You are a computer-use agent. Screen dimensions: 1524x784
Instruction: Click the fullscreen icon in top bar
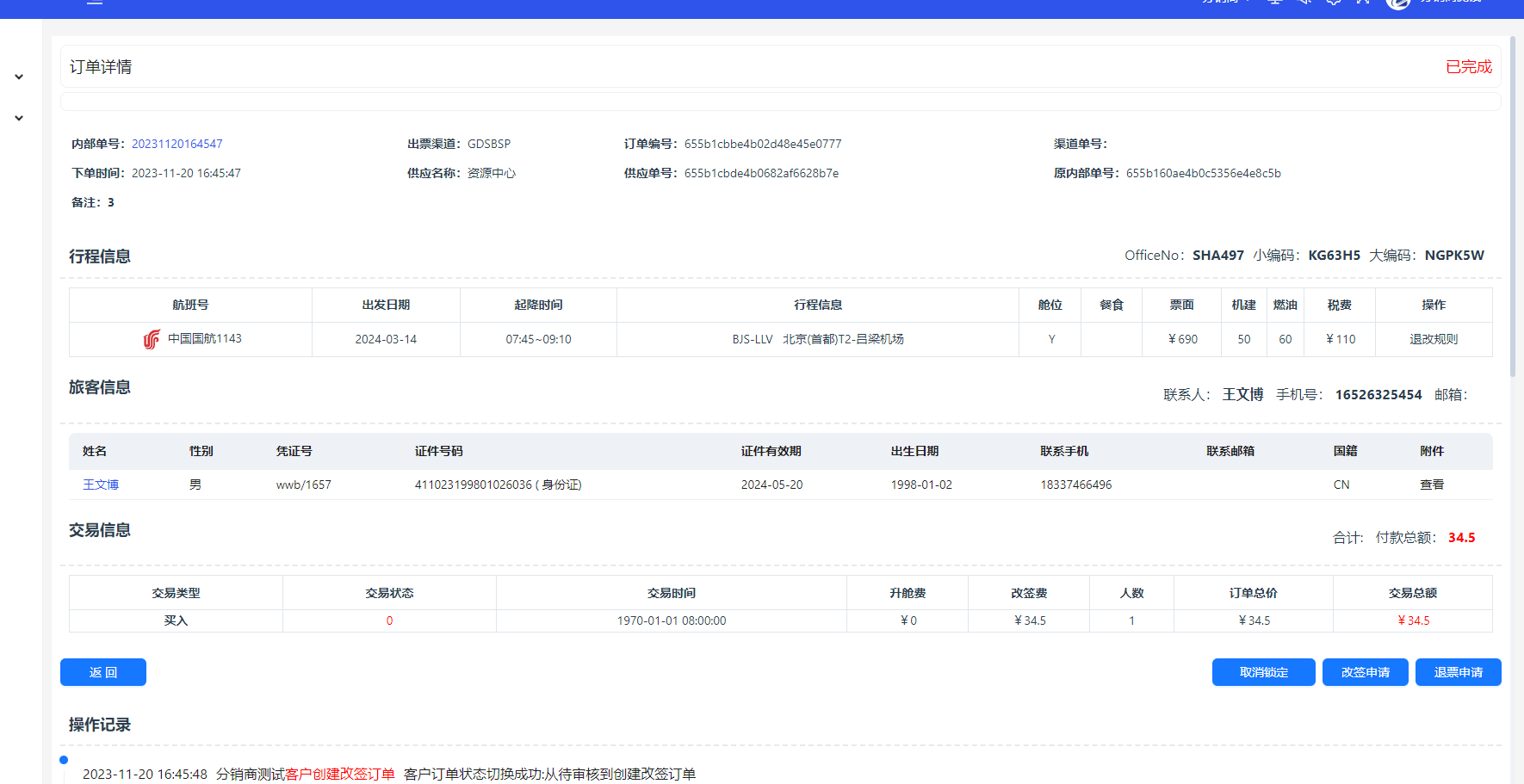[1362, 3]
